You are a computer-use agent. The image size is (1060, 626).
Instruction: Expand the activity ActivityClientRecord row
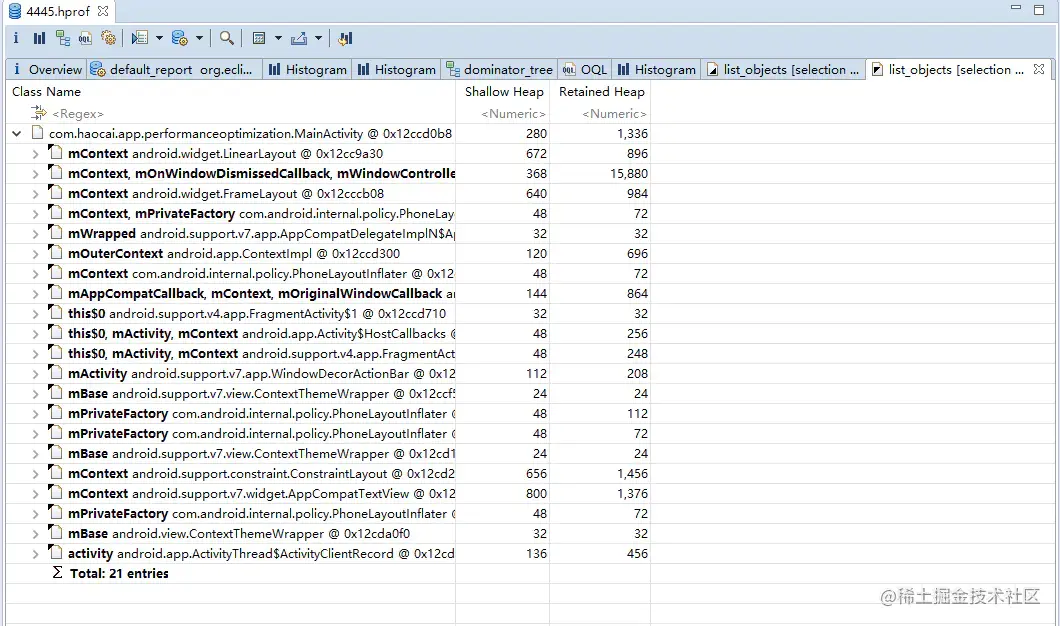point(35,554)
